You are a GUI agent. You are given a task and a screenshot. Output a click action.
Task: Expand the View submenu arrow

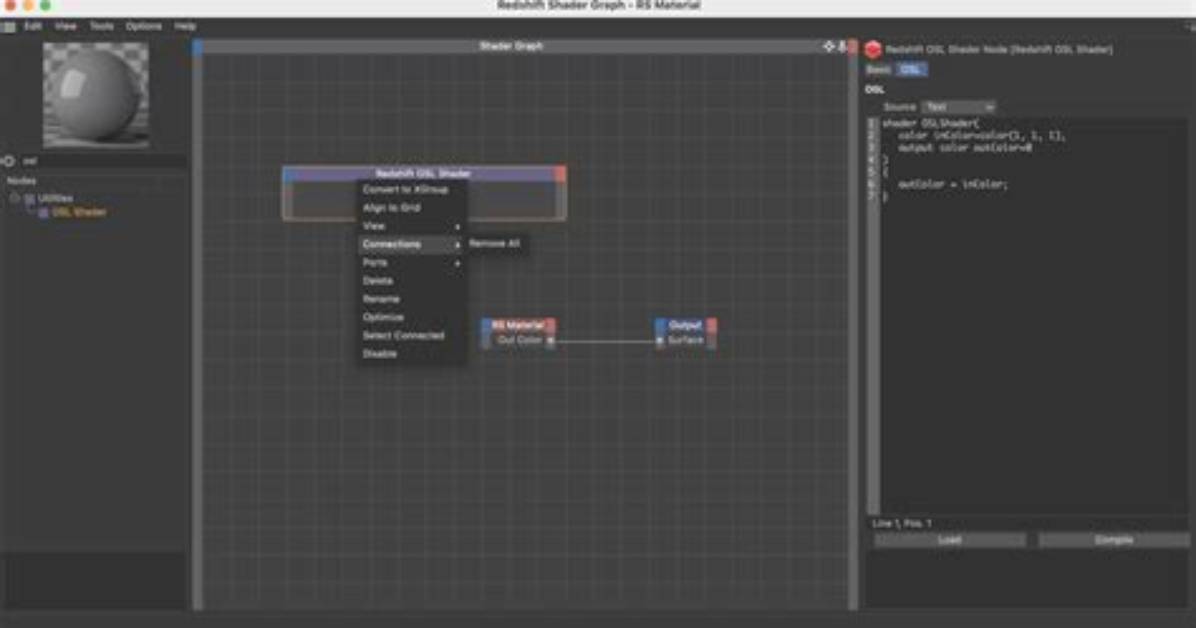[458, 227]
